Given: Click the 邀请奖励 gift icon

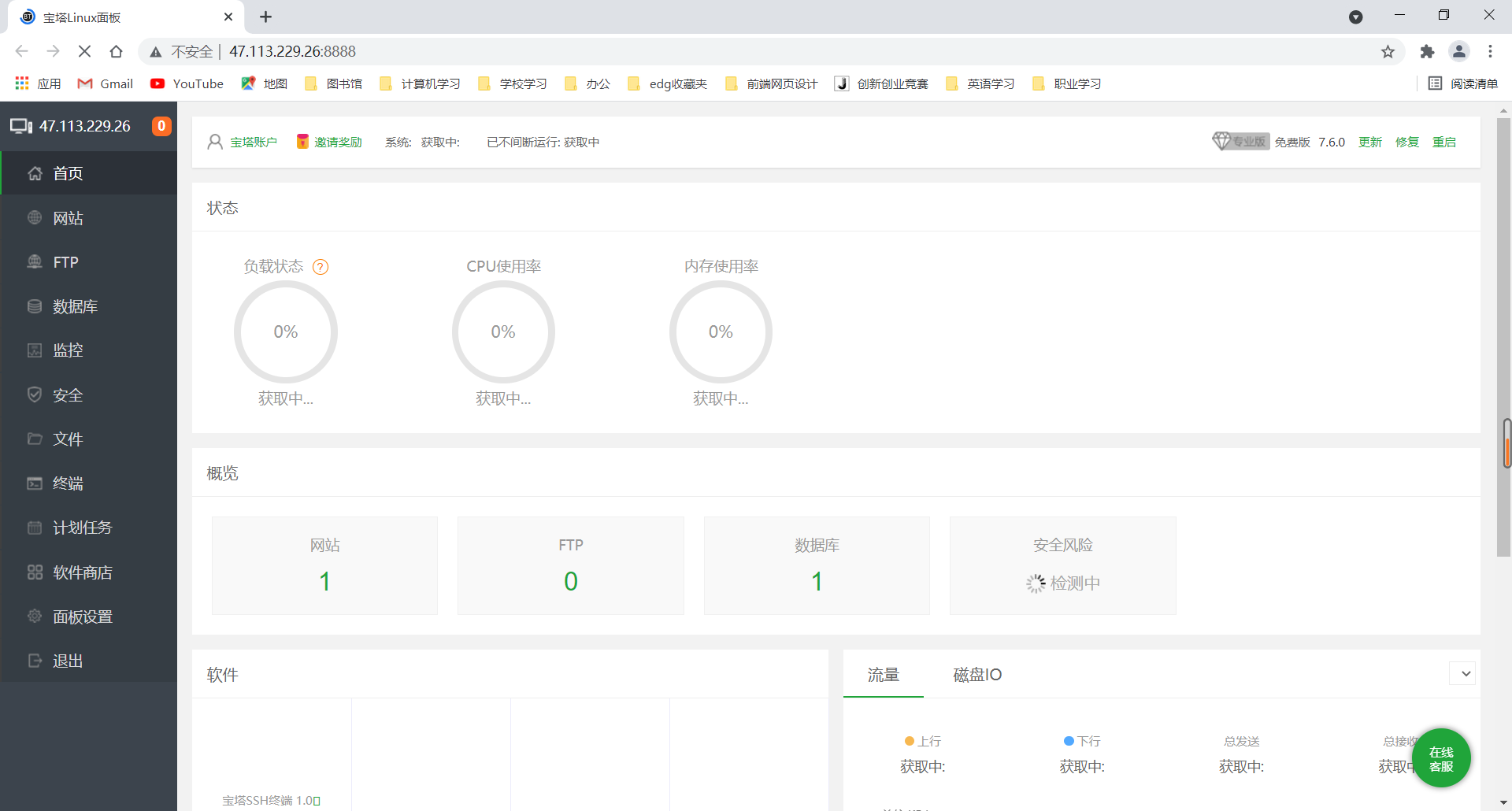Looking at the screenshot, I should click(x=302, y=141).
